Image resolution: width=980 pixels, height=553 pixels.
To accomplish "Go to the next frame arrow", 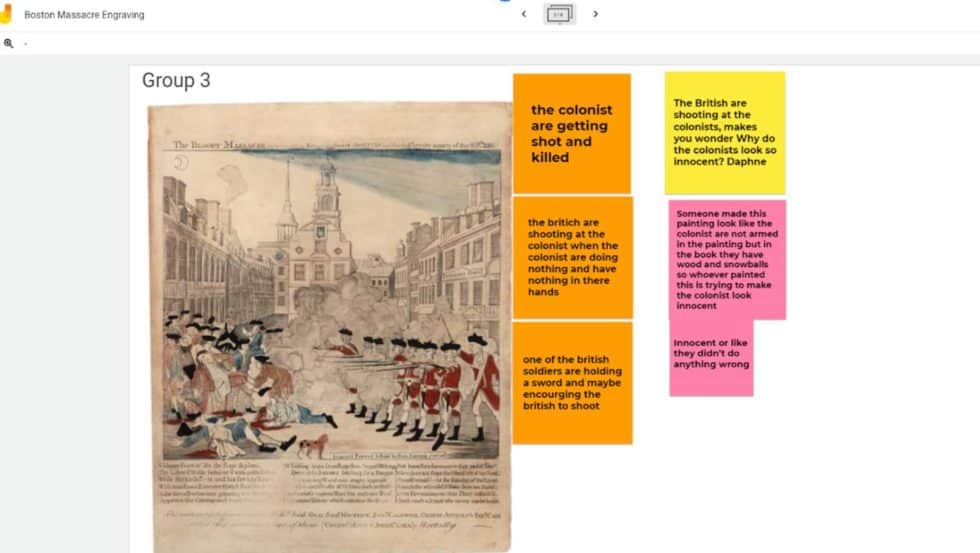I will [x=596, y=14].
